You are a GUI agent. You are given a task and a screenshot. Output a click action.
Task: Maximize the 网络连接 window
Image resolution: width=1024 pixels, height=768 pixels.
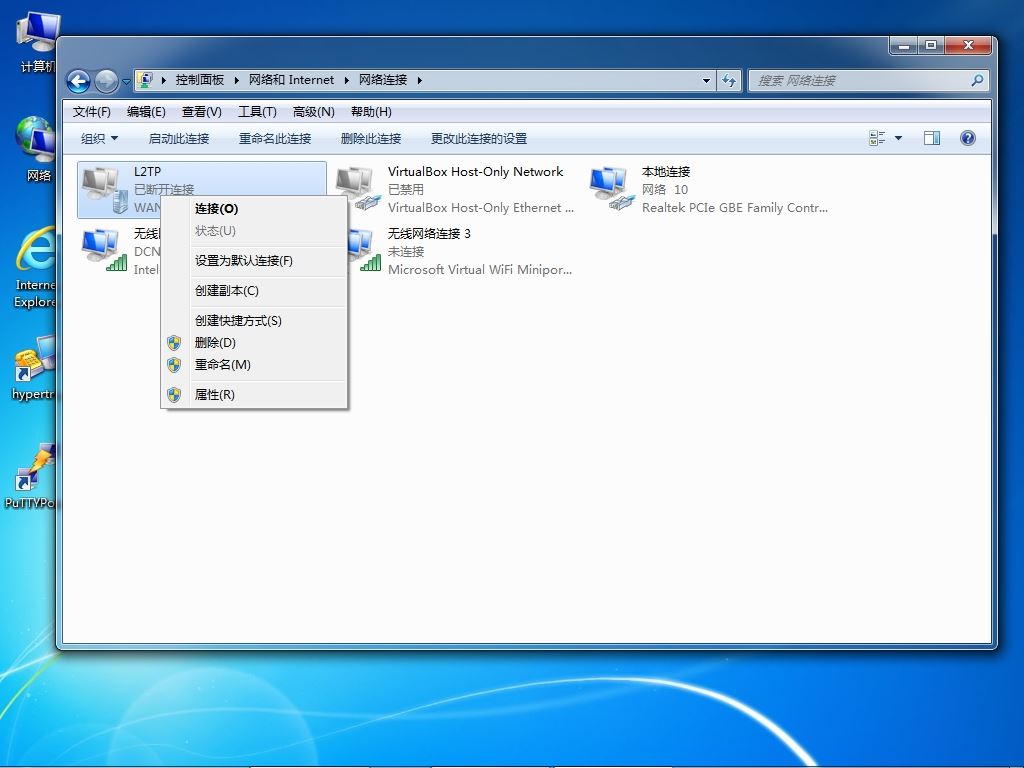tap(931, 46)
